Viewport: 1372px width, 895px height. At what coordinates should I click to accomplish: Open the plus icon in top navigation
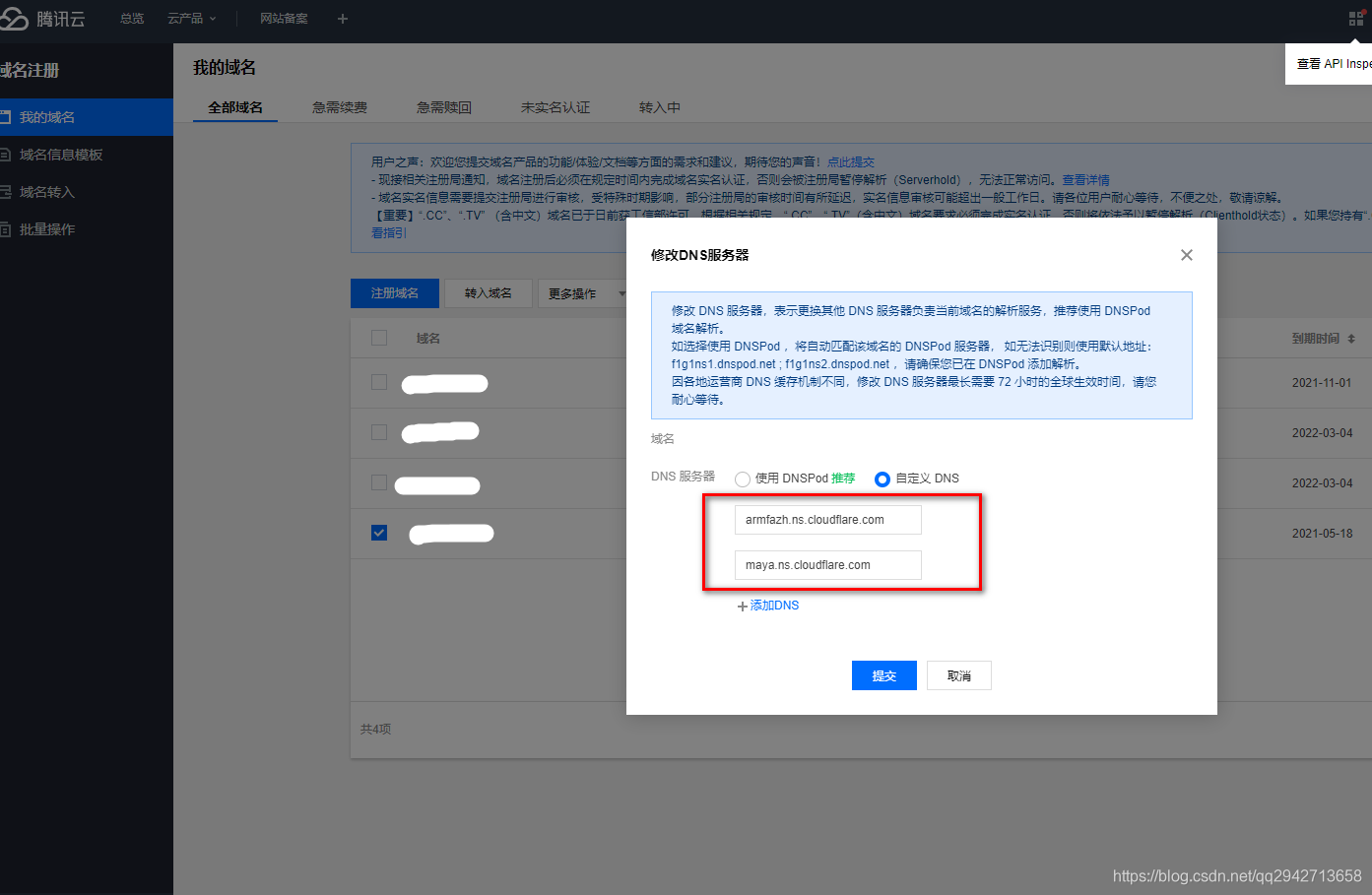coord(343,19)
